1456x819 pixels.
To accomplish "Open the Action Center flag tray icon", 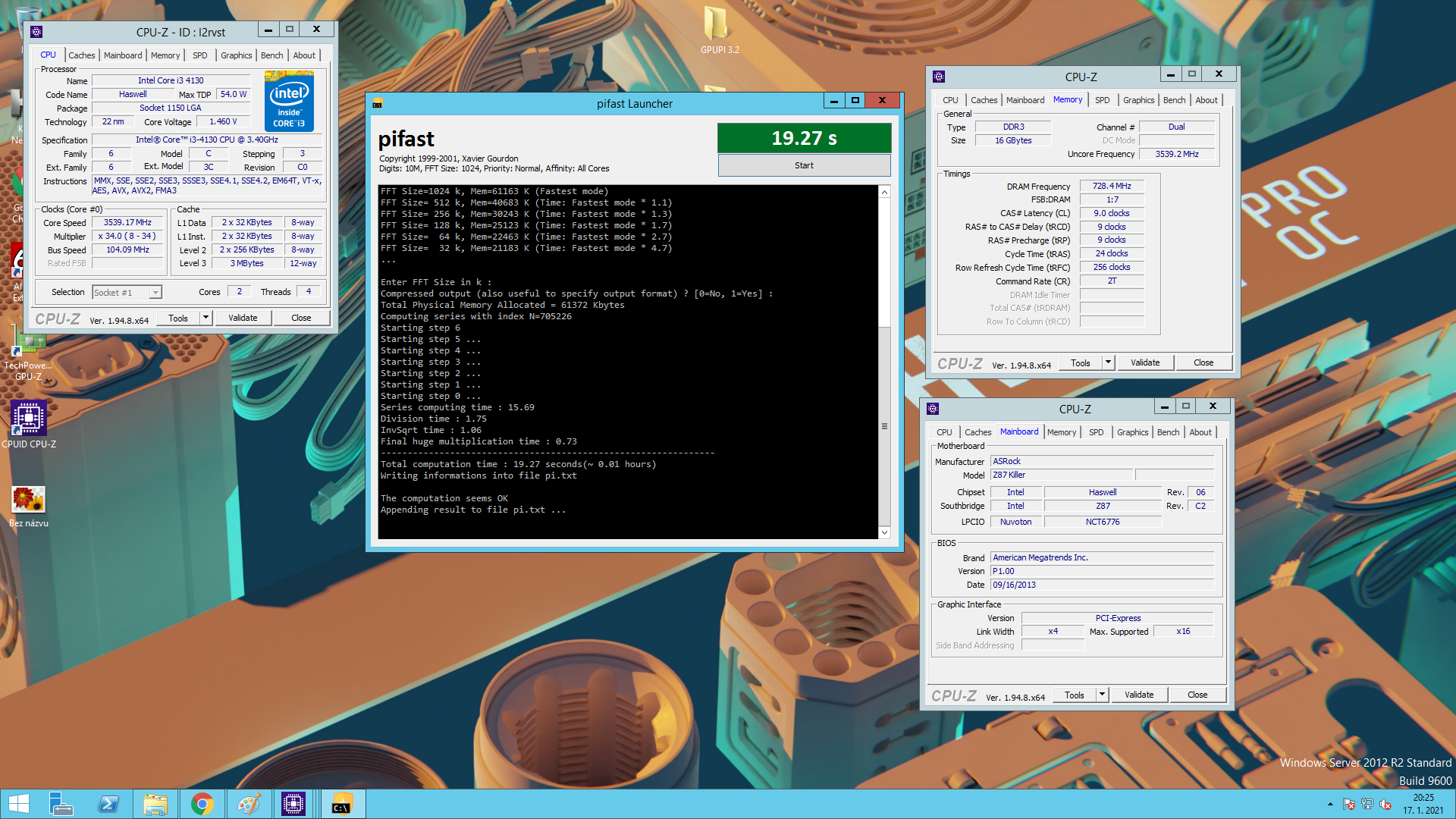I will pyautogui.click(x=1348, y=804).
